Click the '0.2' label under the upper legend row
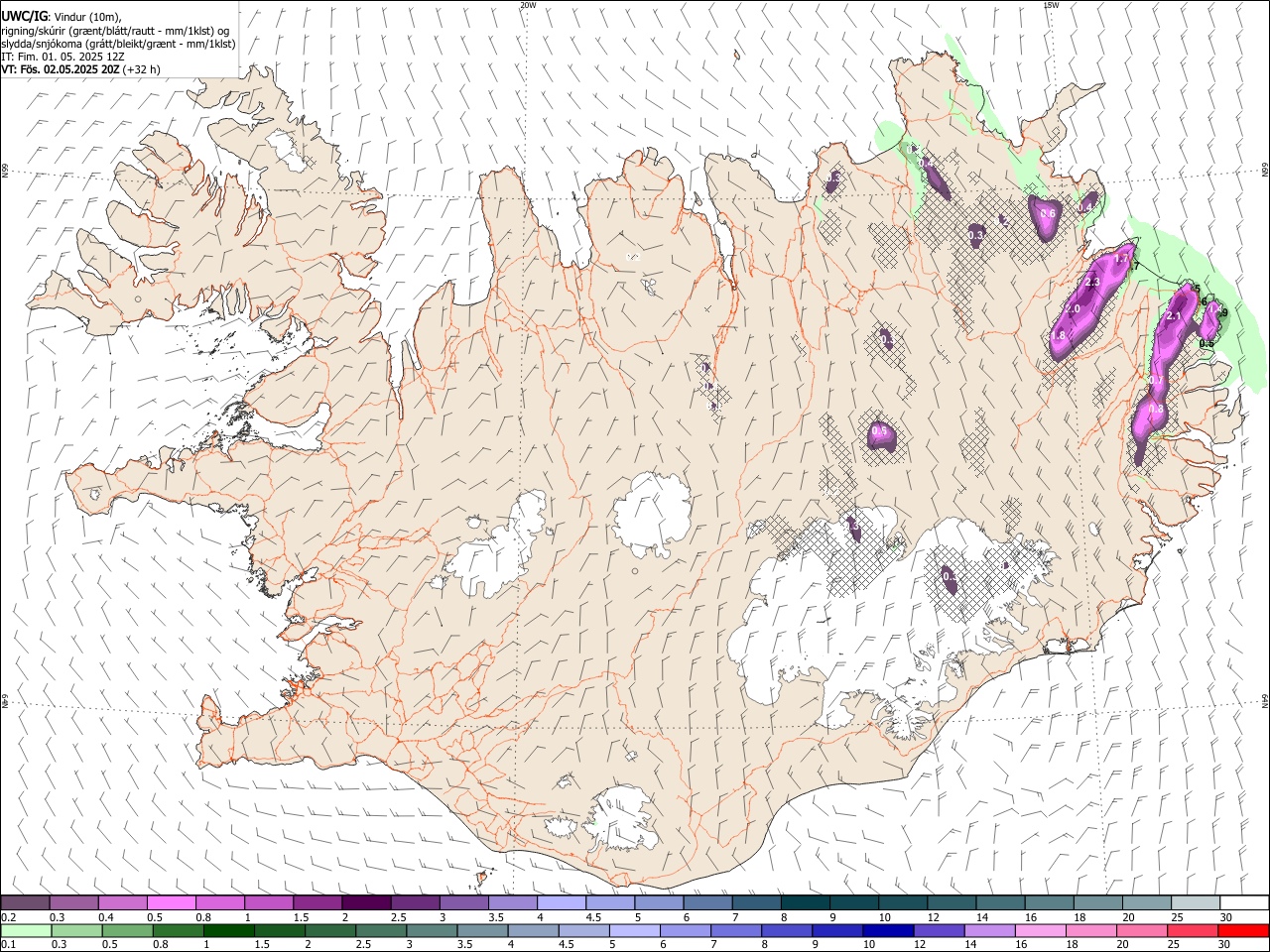Image resolution: width=1270 pixels, height=952 pixels. pyautogui.click(x=8, y=917)
